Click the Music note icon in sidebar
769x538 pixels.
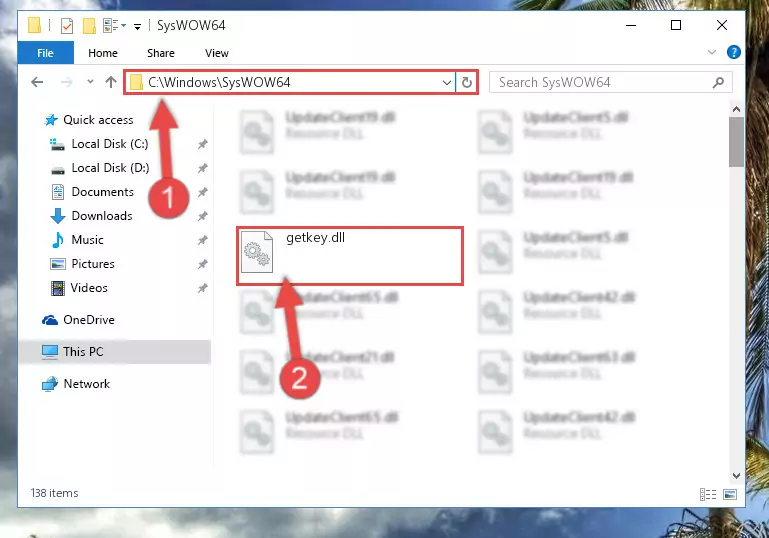click(57, 240)
